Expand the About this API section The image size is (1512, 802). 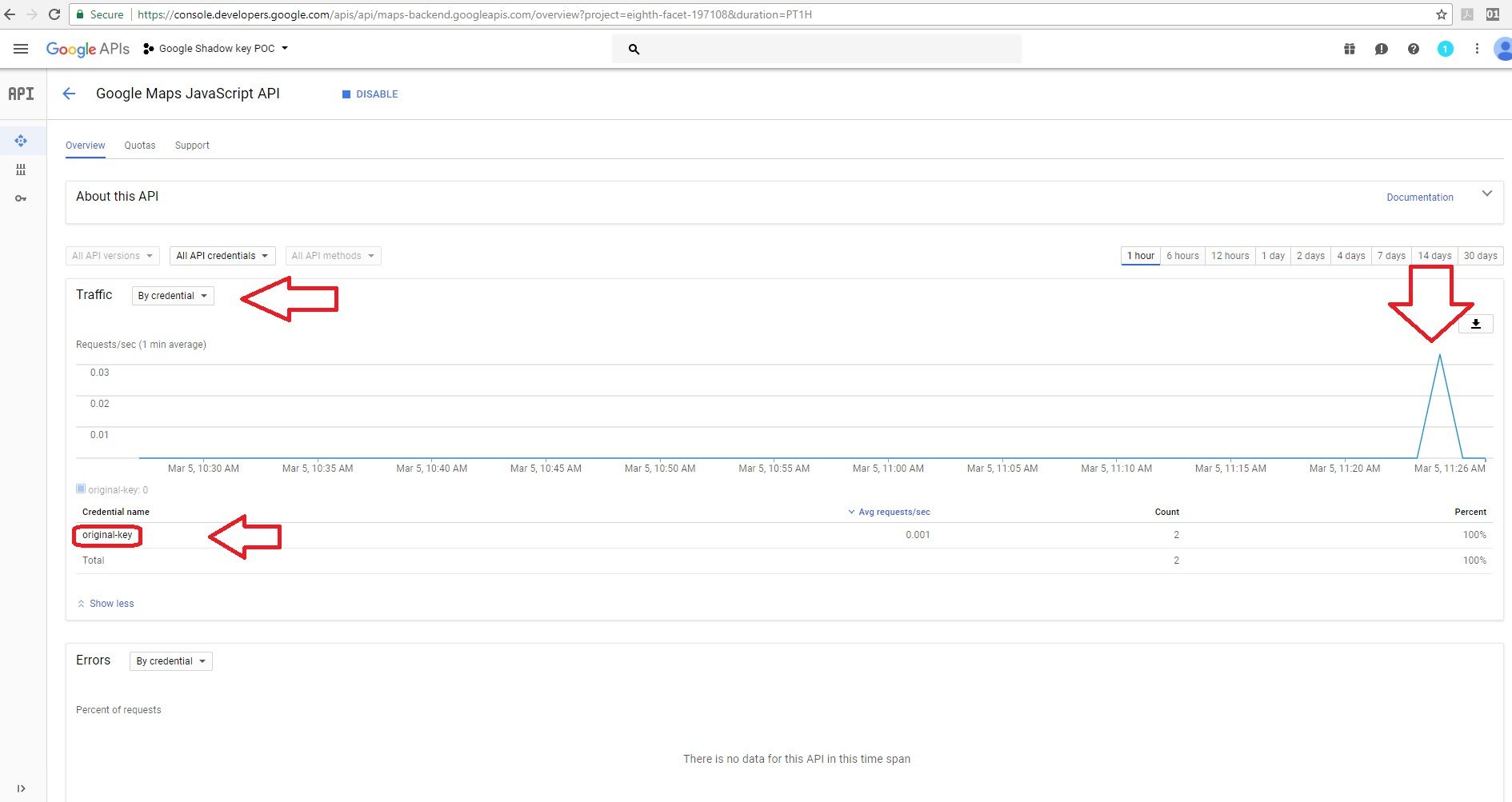pos(1487,194)
